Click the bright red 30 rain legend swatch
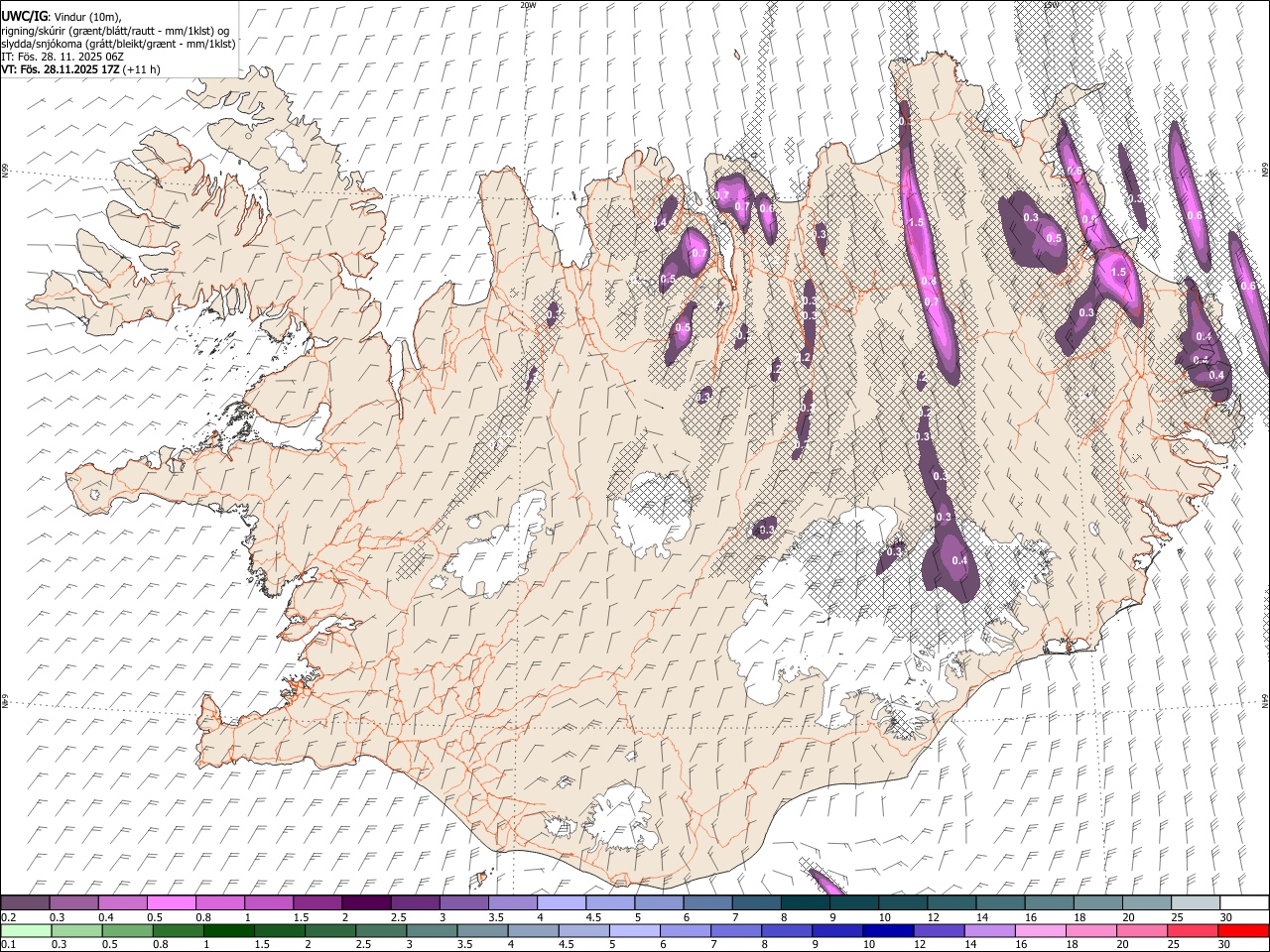Viewport: 1270px width, 952px height. pos(1241,931)
